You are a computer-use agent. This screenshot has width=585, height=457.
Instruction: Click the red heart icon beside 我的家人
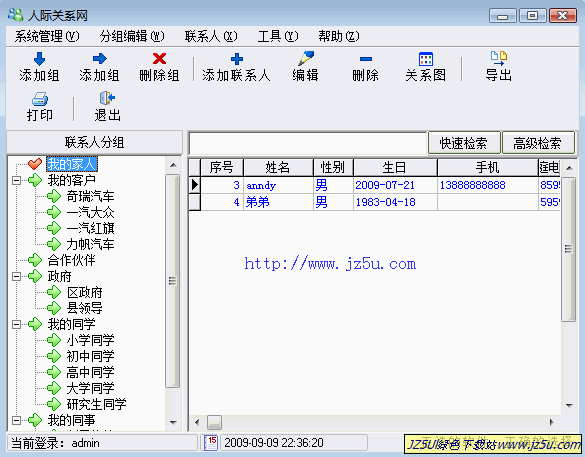click(x=35, y=164)
